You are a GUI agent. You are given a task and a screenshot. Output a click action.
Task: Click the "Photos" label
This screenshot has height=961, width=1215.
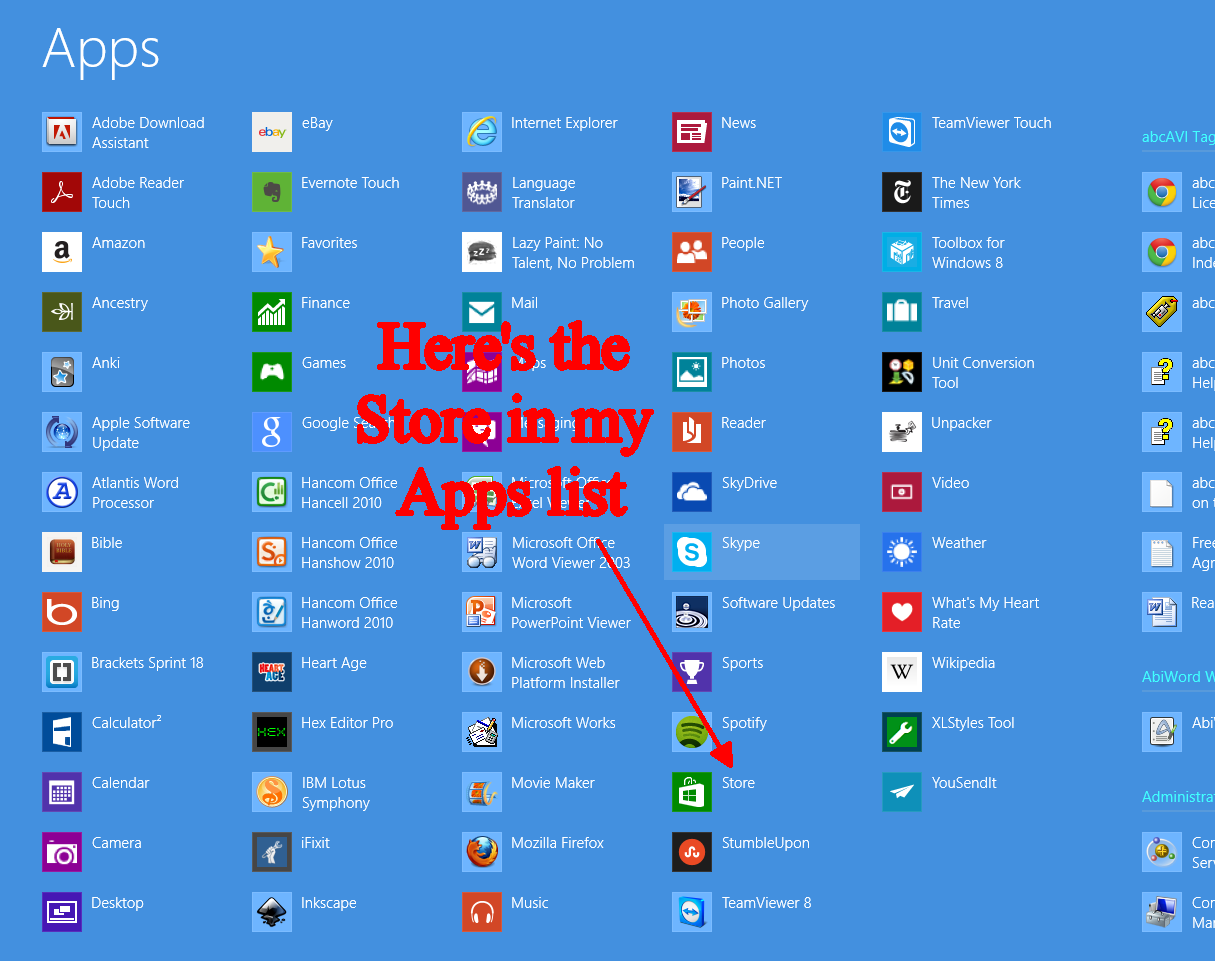743,363
